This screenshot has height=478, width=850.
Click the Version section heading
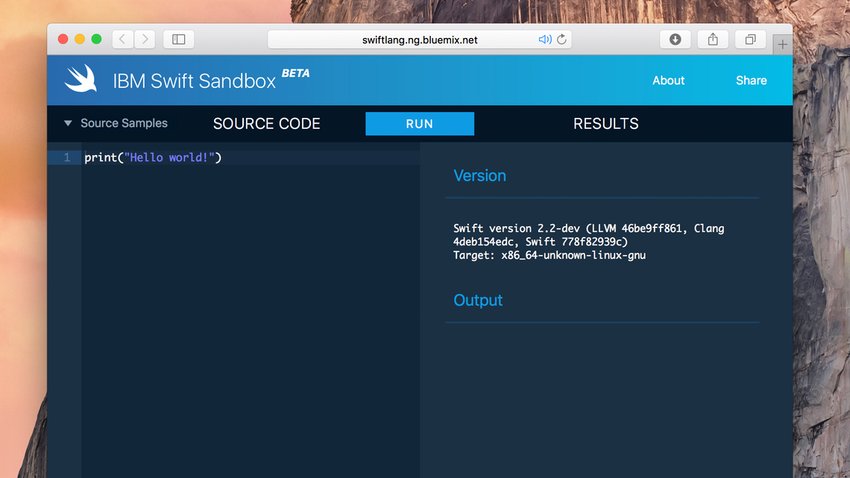pyautogui.click(x=480, y=176)
